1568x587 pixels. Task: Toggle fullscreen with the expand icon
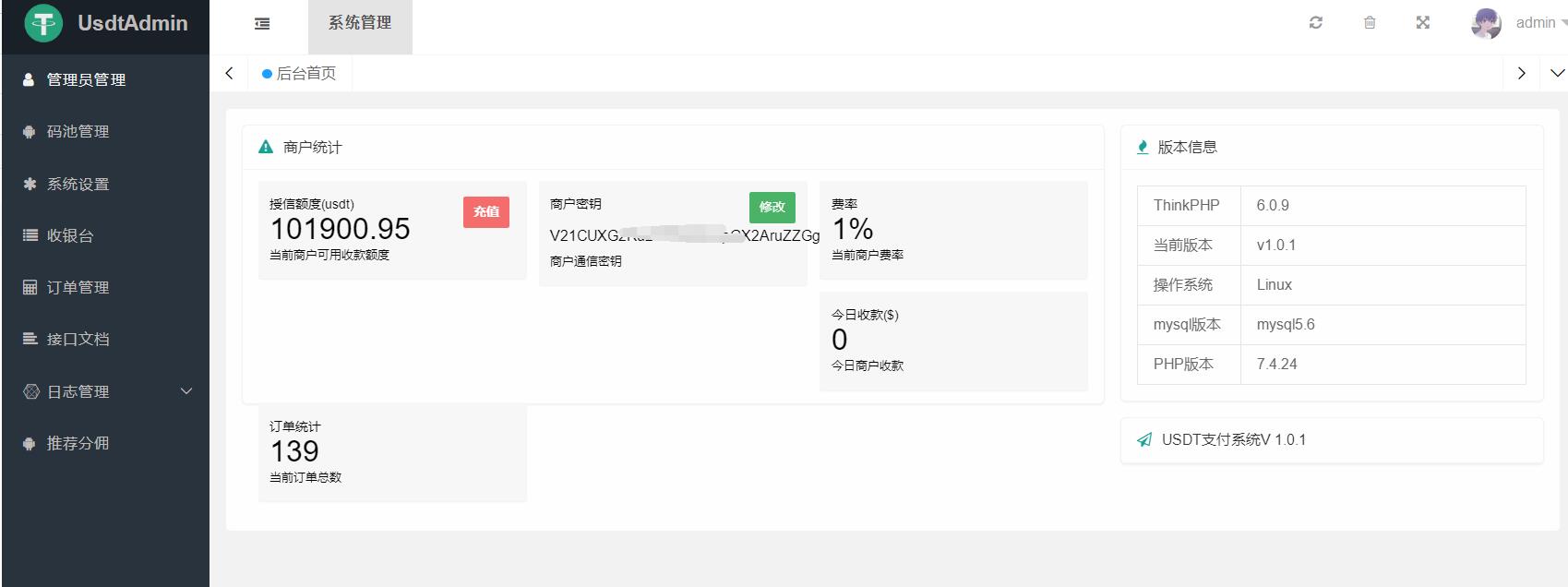point(1423,23)
